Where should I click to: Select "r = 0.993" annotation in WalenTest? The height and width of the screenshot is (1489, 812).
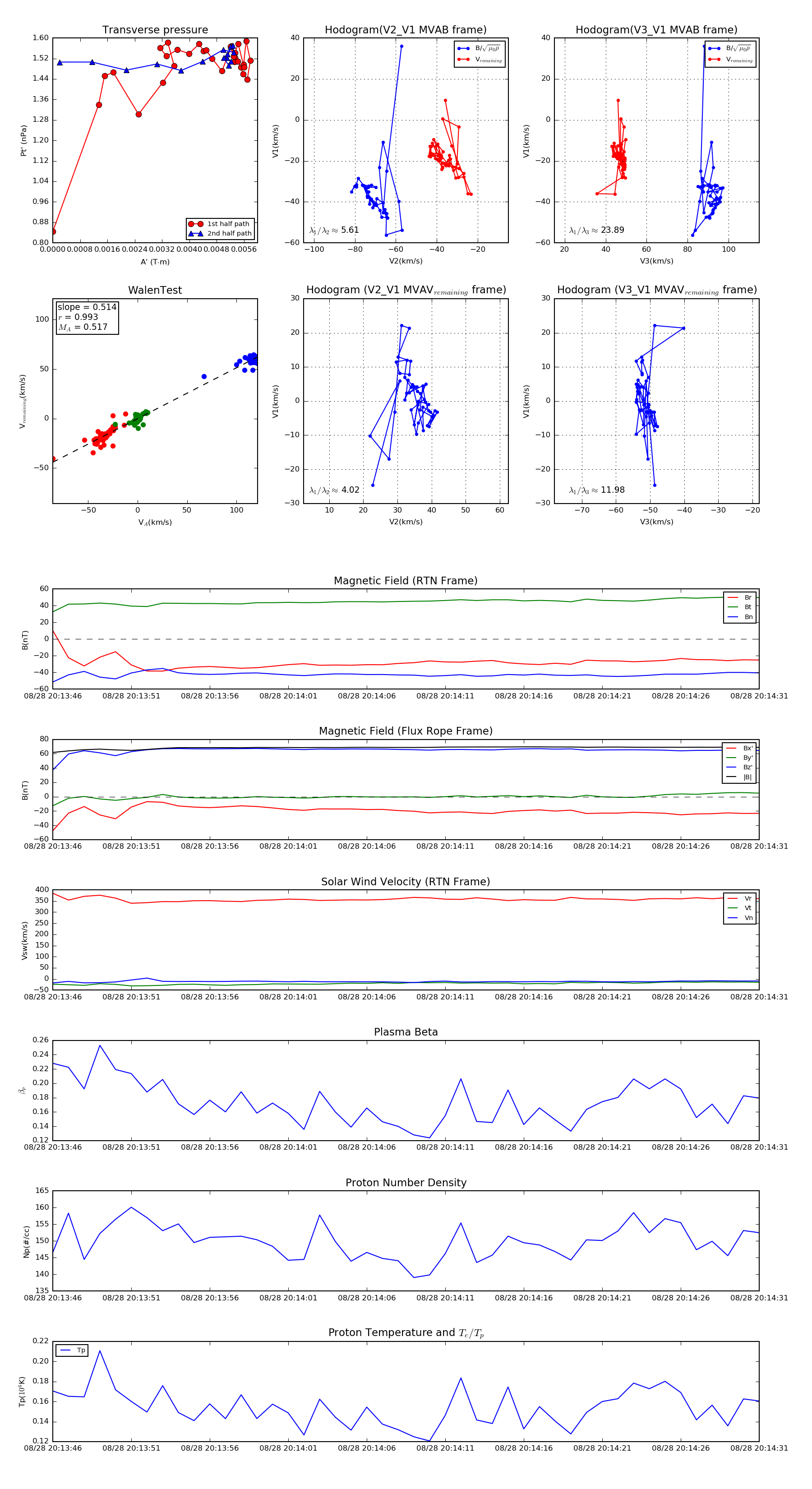[78, 317]
